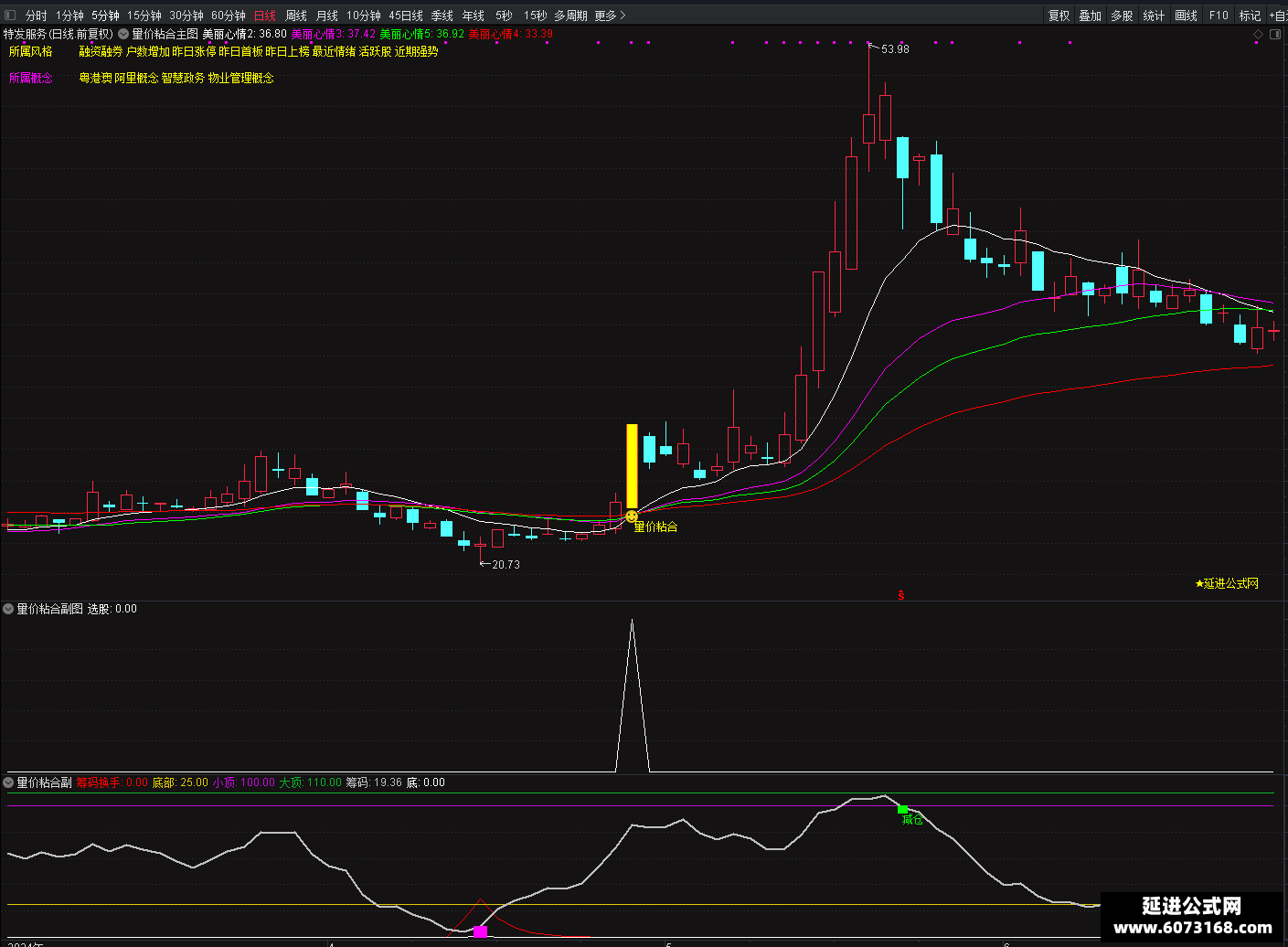Click the tall yellow signal bar on chart
The width and height of the screenshot is (1288, 947).
pyautogui.click(x=632, y=466)
